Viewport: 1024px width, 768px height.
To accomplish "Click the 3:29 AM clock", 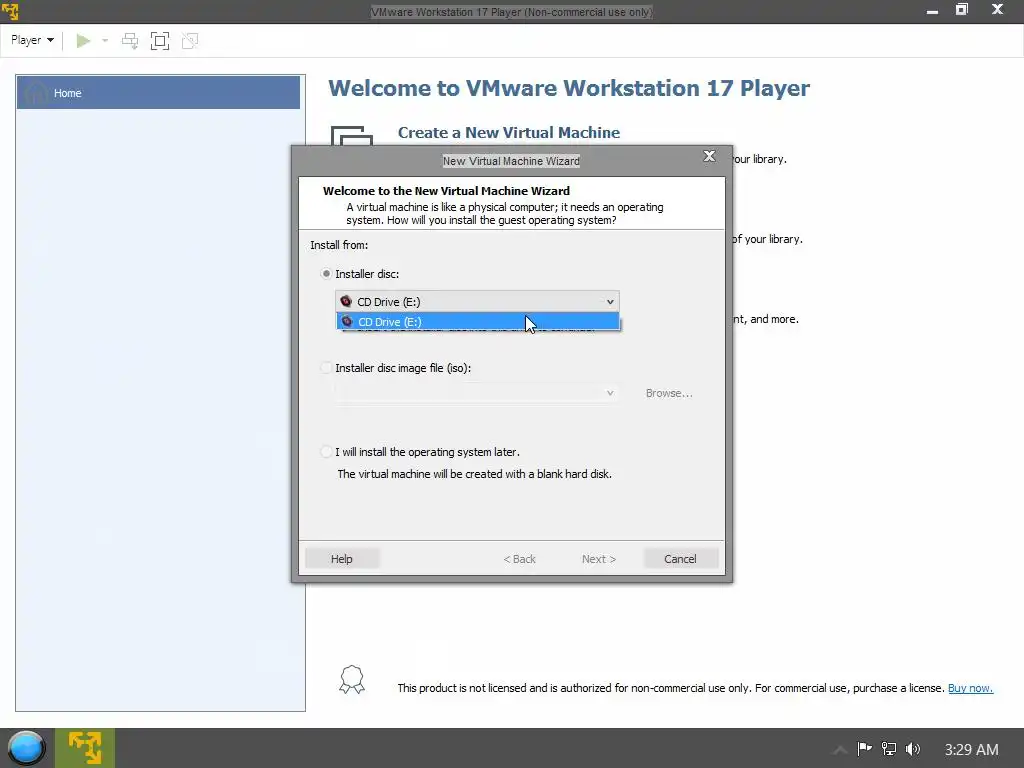I will 971,749.
